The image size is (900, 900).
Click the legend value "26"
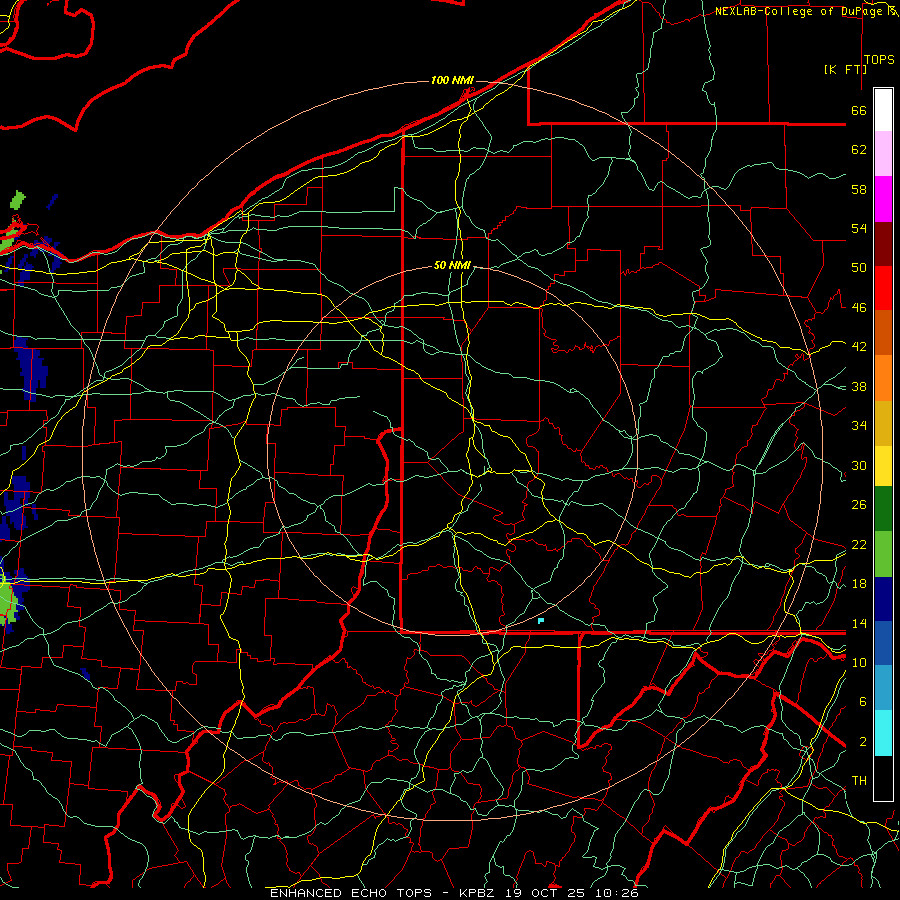point(859,505)
